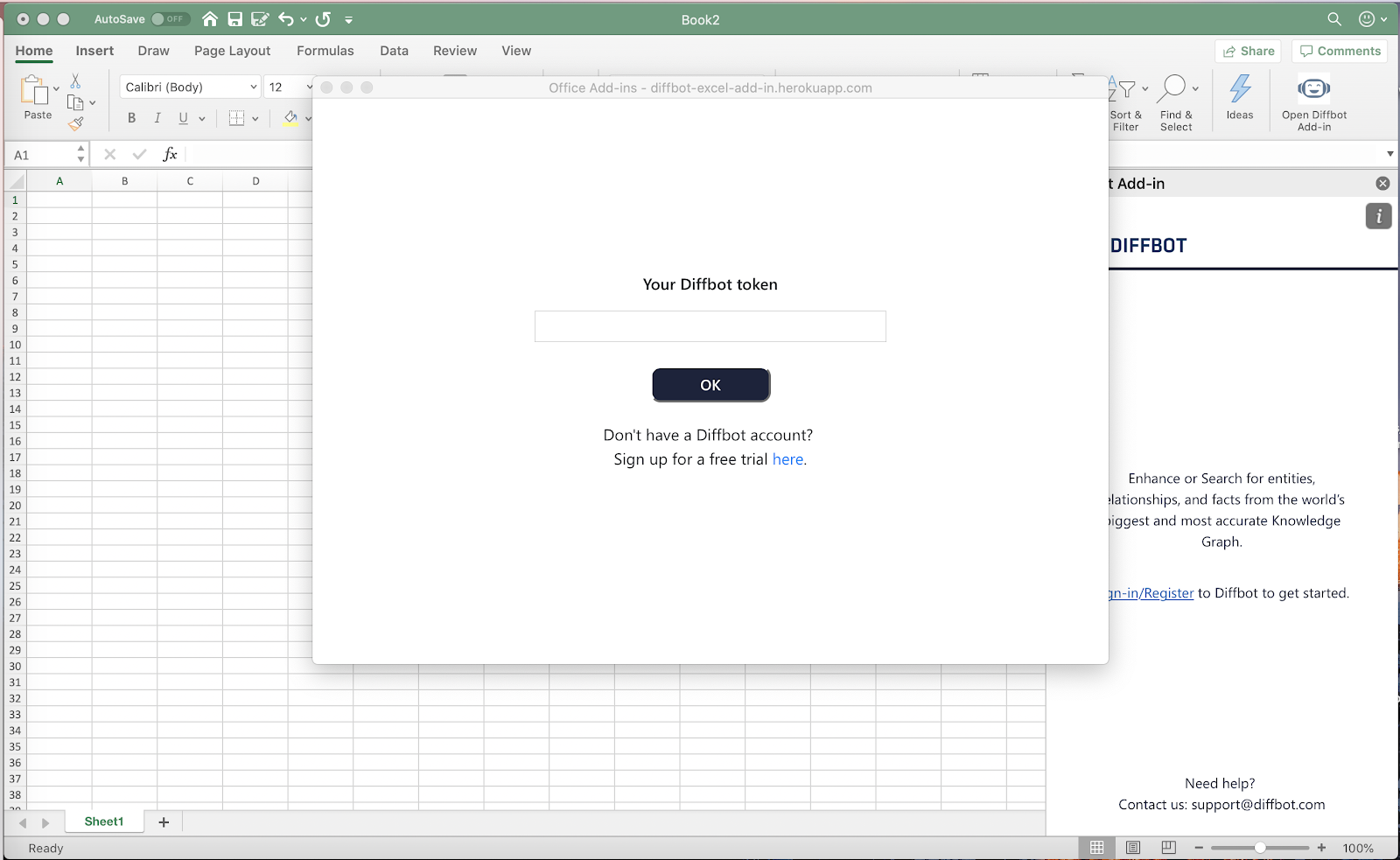Click the Diffbot token input field

[x=710, y=326]
